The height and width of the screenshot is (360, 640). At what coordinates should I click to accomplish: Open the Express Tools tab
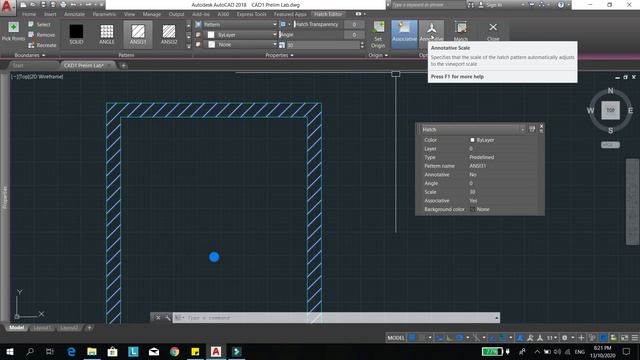[x=251, y=14]
